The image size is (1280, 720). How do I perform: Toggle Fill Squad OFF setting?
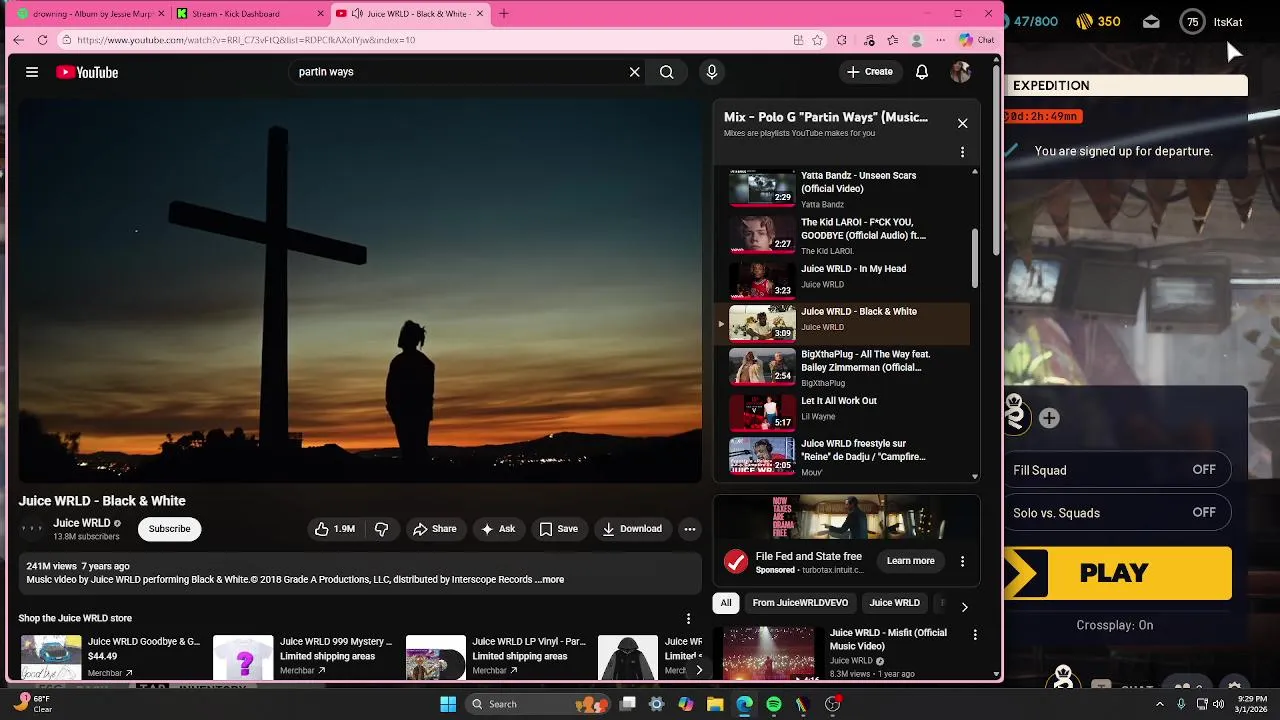(x=1117, y=470)
